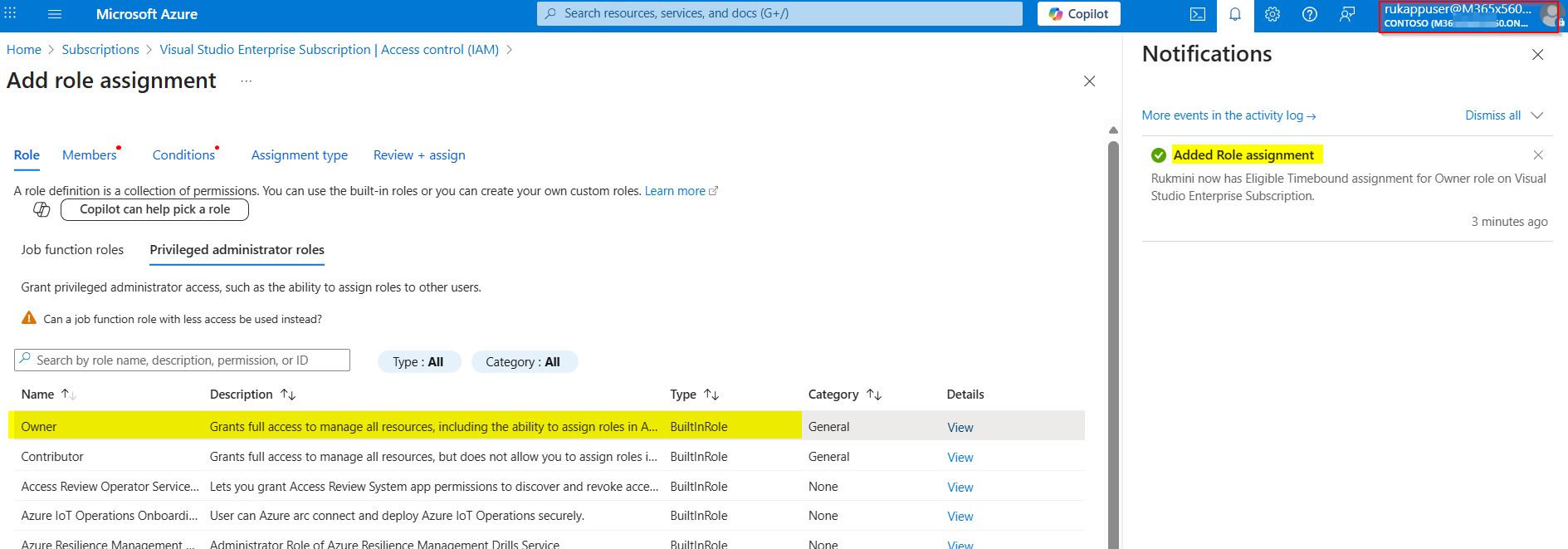Open the Review + assign tab
This screenshot has height=549, width=1568.
(419, 155)
